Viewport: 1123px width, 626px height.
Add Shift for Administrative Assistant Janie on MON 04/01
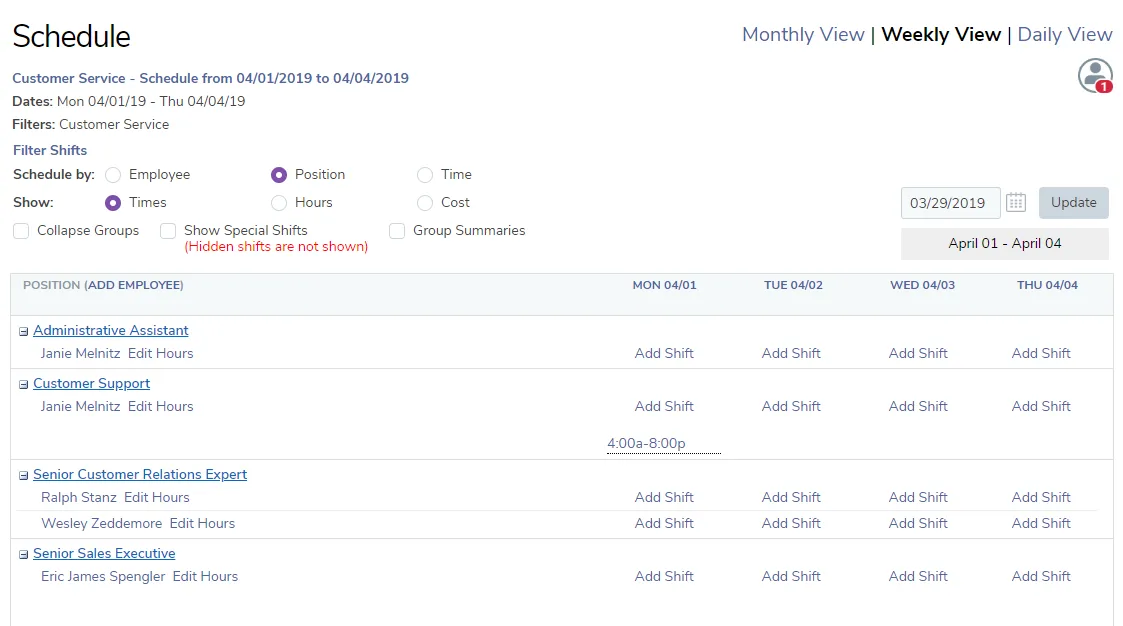[x=664, y=353]
